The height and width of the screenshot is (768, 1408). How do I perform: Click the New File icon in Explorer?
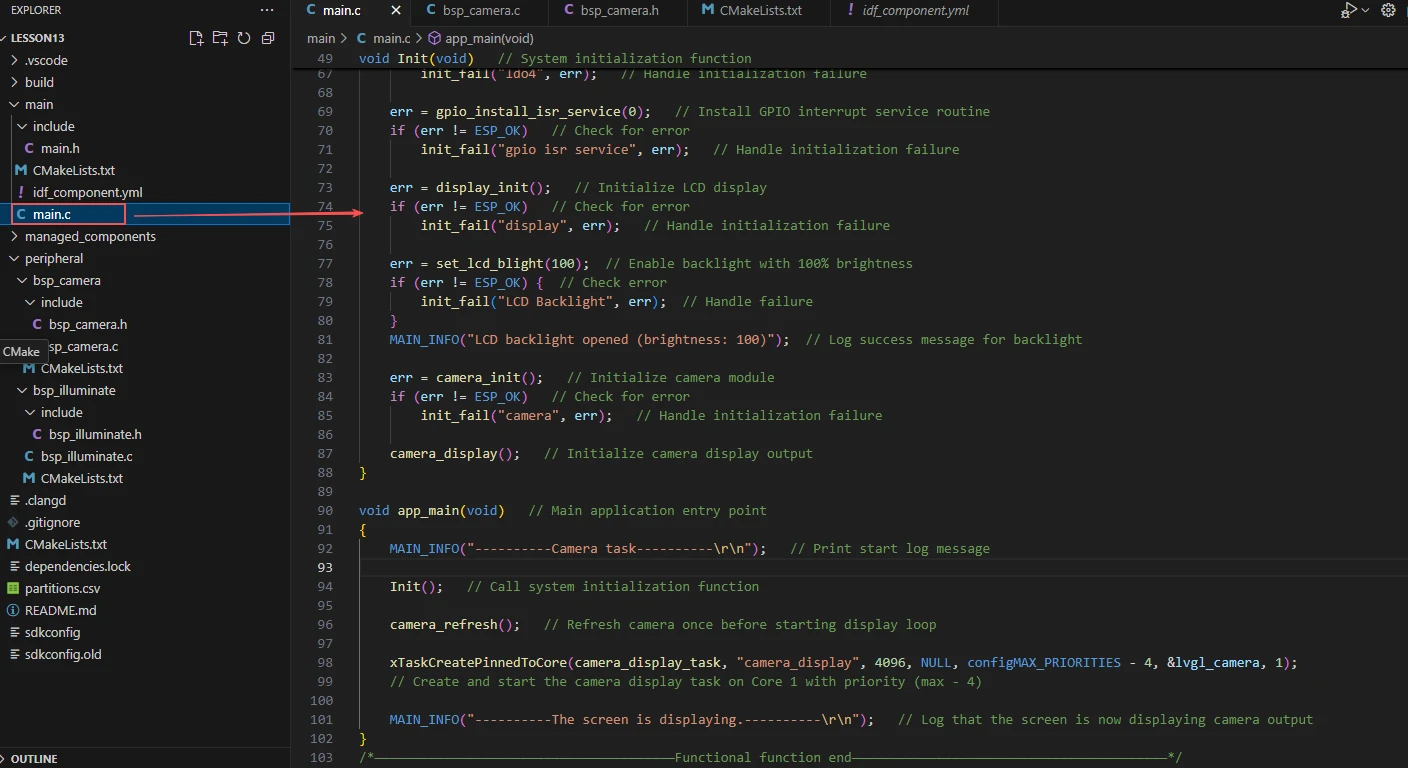pyautogui.click(x=196, y=38)
